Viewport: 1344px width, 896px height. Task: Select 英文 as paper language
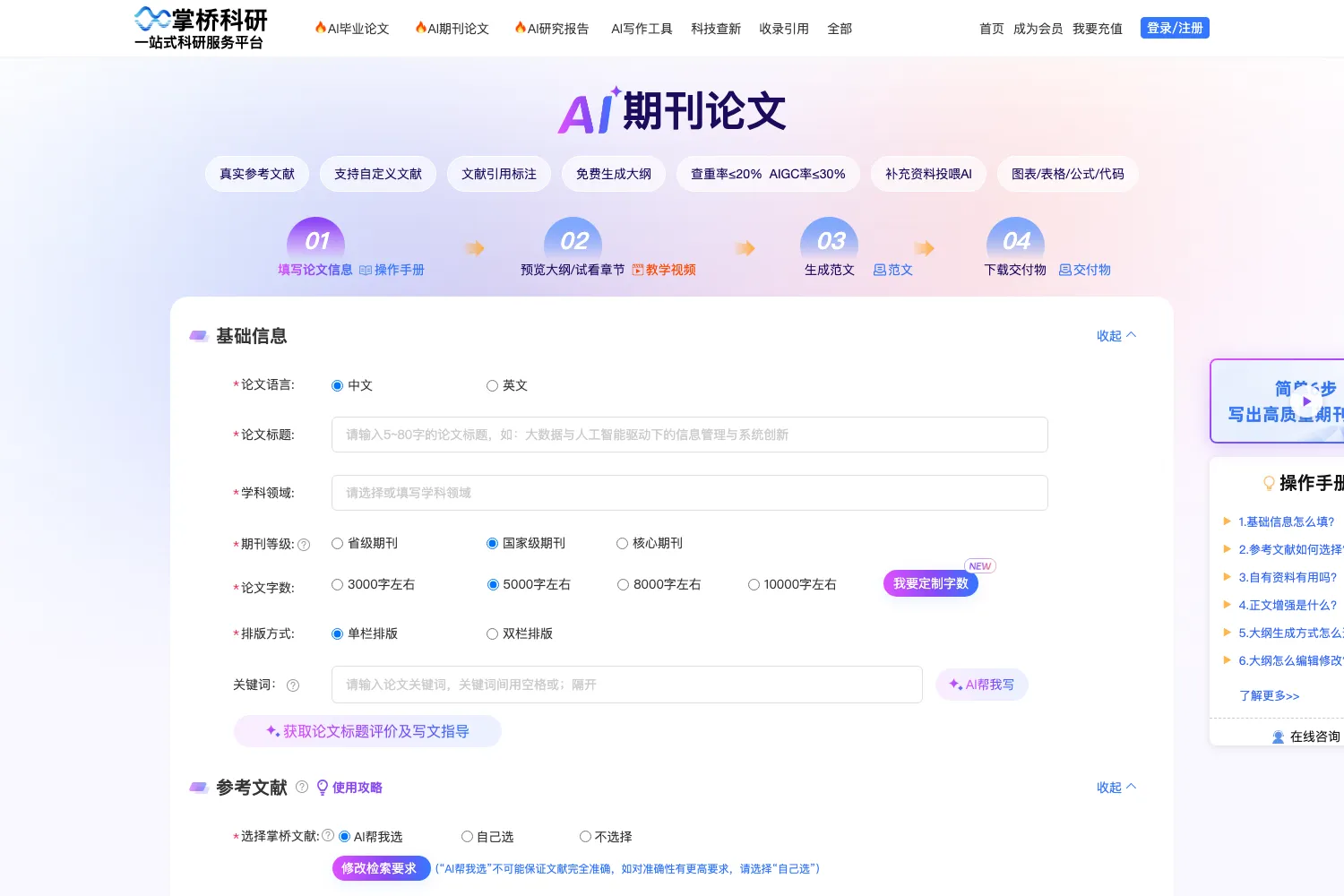pyautogui.click(x=492, y=386)
